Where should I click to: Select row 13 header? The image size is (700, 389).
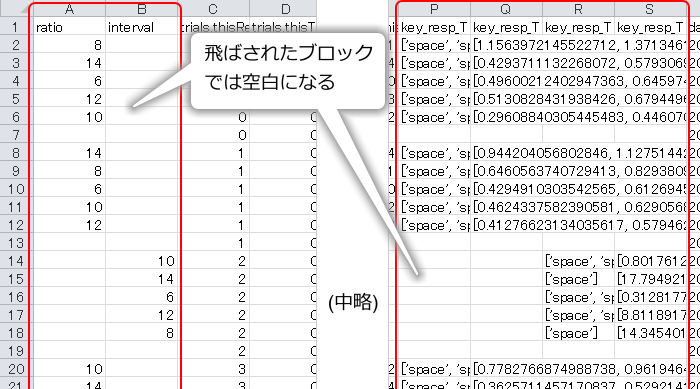[16, 243]
